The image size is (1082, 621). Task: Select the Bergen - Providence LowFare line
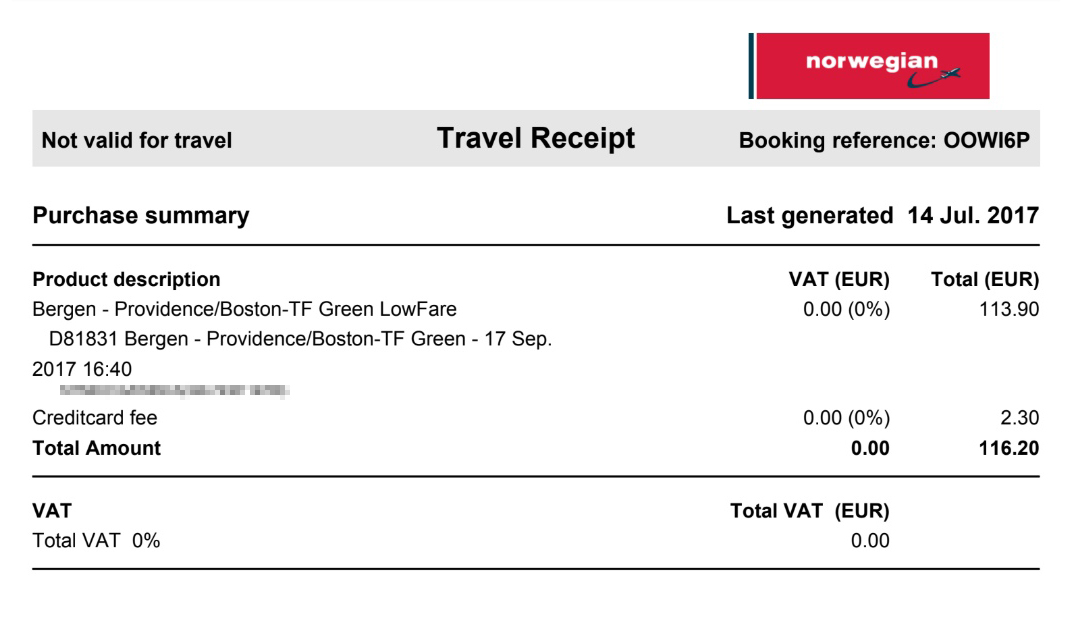[244, 309]
